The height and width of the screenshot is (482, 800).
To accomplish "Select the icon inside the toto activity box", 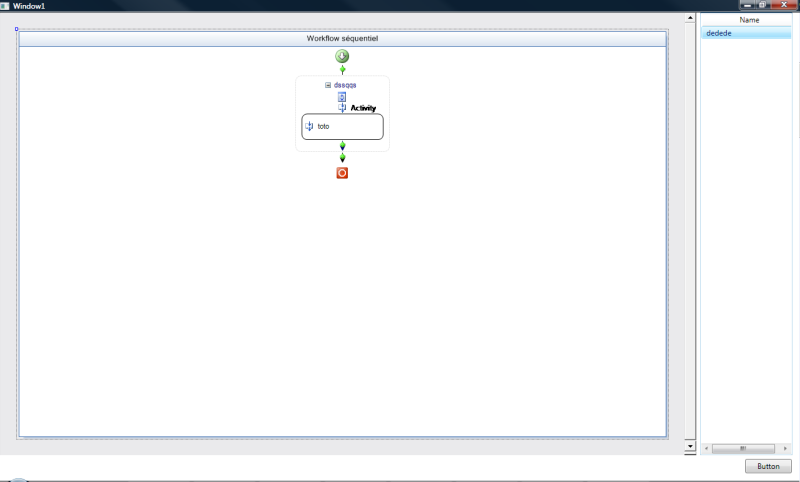I will pos(309,127).
